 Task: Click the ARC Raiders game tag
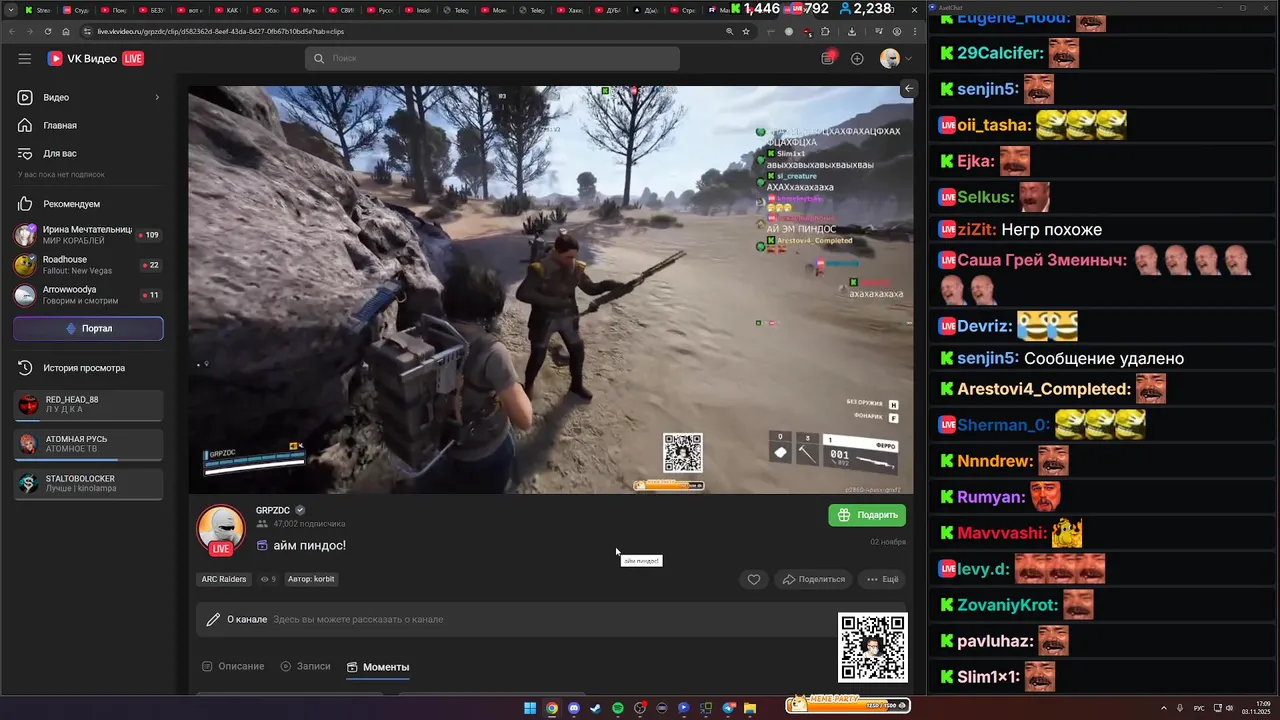click(224, 579)
